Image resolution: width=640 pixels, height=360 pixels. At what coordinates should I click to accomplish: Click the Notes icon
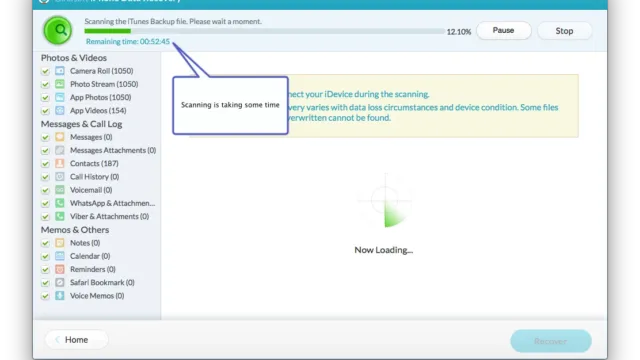click(60, 242)
